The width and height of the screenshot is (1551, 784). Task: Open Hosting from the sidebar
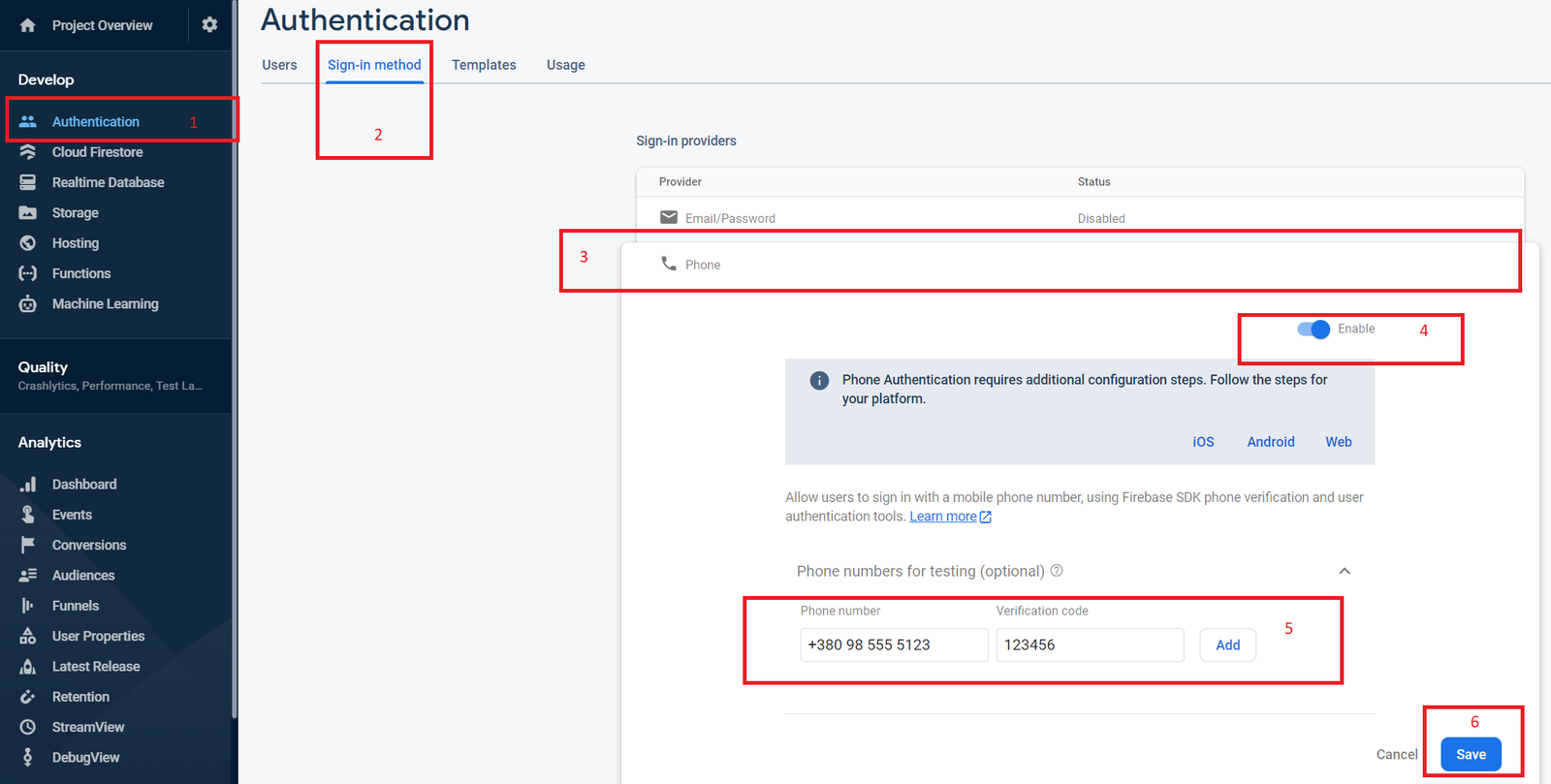tap(76, 243)
